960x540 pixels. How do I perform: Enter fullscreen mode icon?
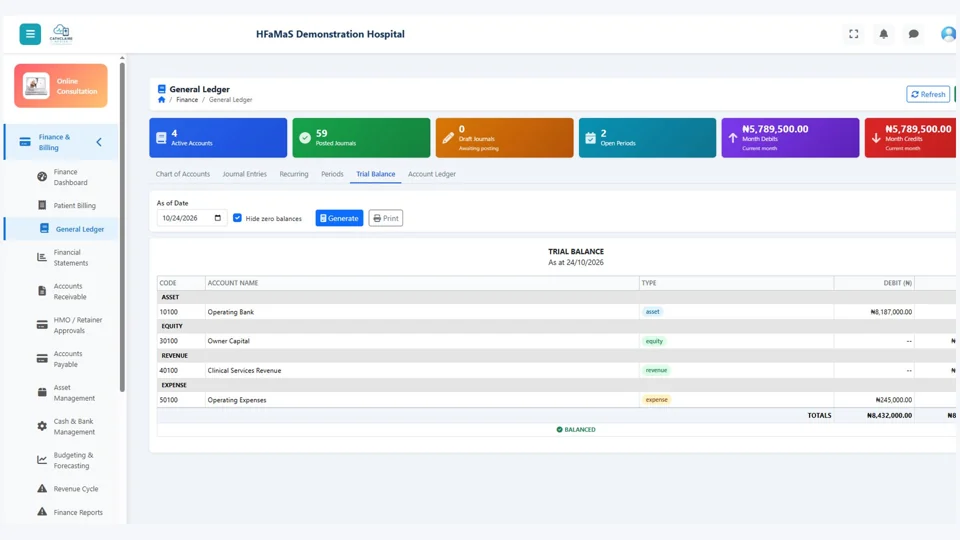coord(853,34)
